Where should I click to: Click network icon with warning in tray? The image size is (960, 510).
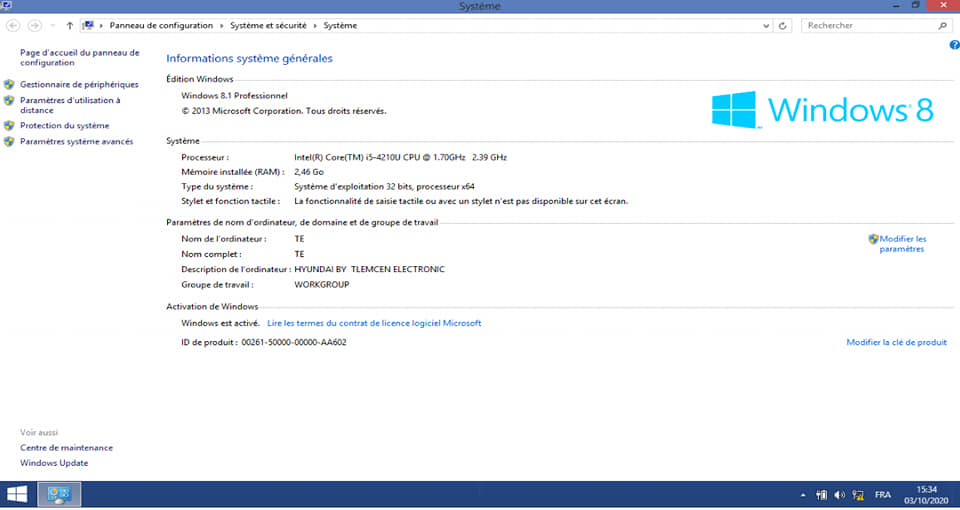pos(858,495)
